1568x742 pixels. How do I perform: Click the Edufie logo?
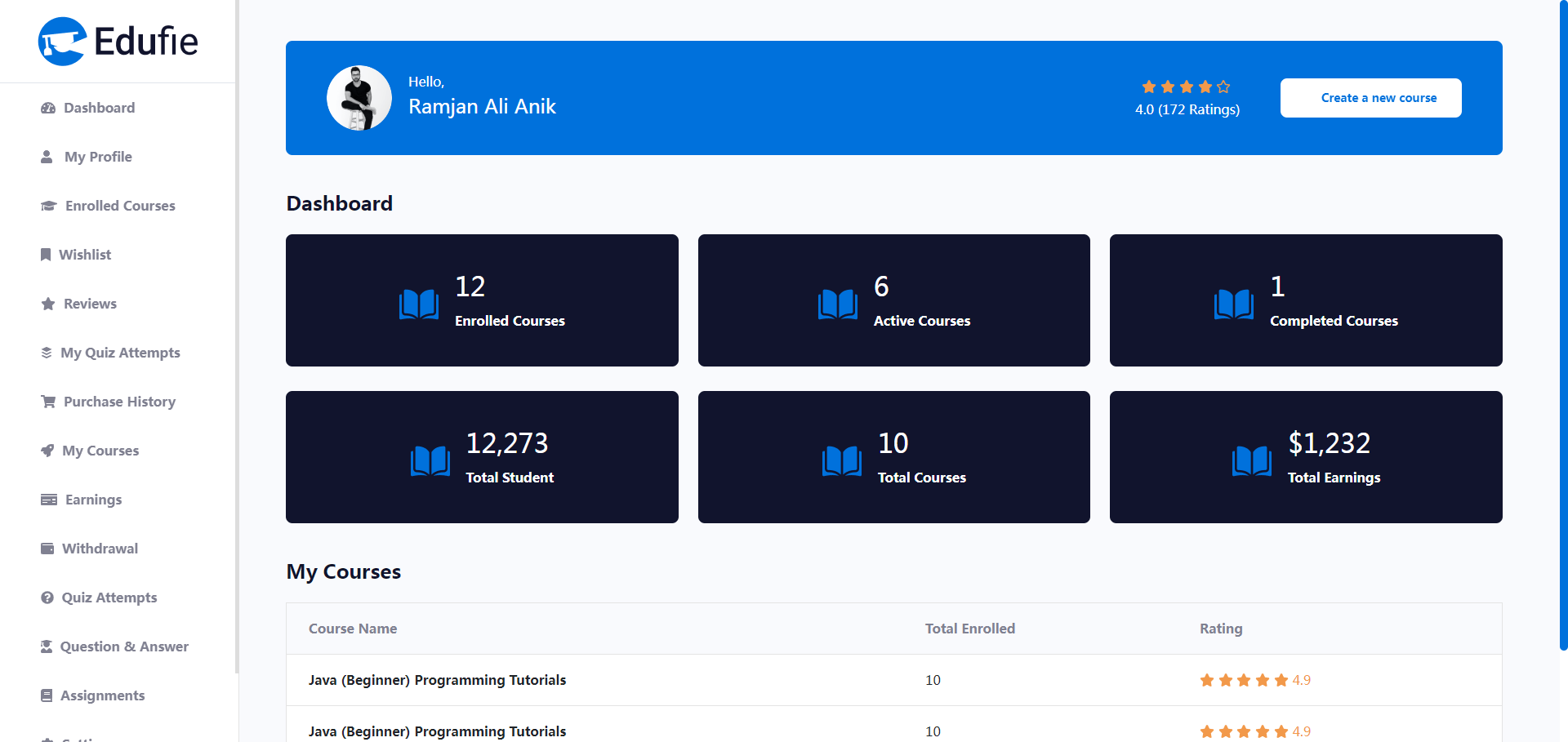(x=118, y=41)
